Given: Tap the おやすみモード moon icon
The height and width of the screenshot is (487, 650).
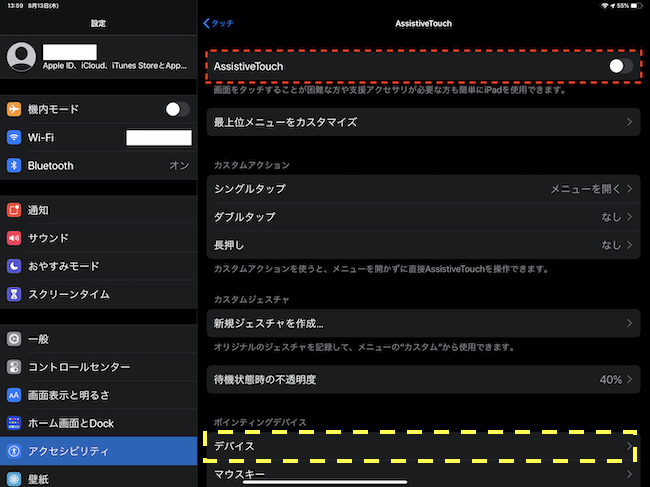Looking at the screenshot, I should pos(14,266).
